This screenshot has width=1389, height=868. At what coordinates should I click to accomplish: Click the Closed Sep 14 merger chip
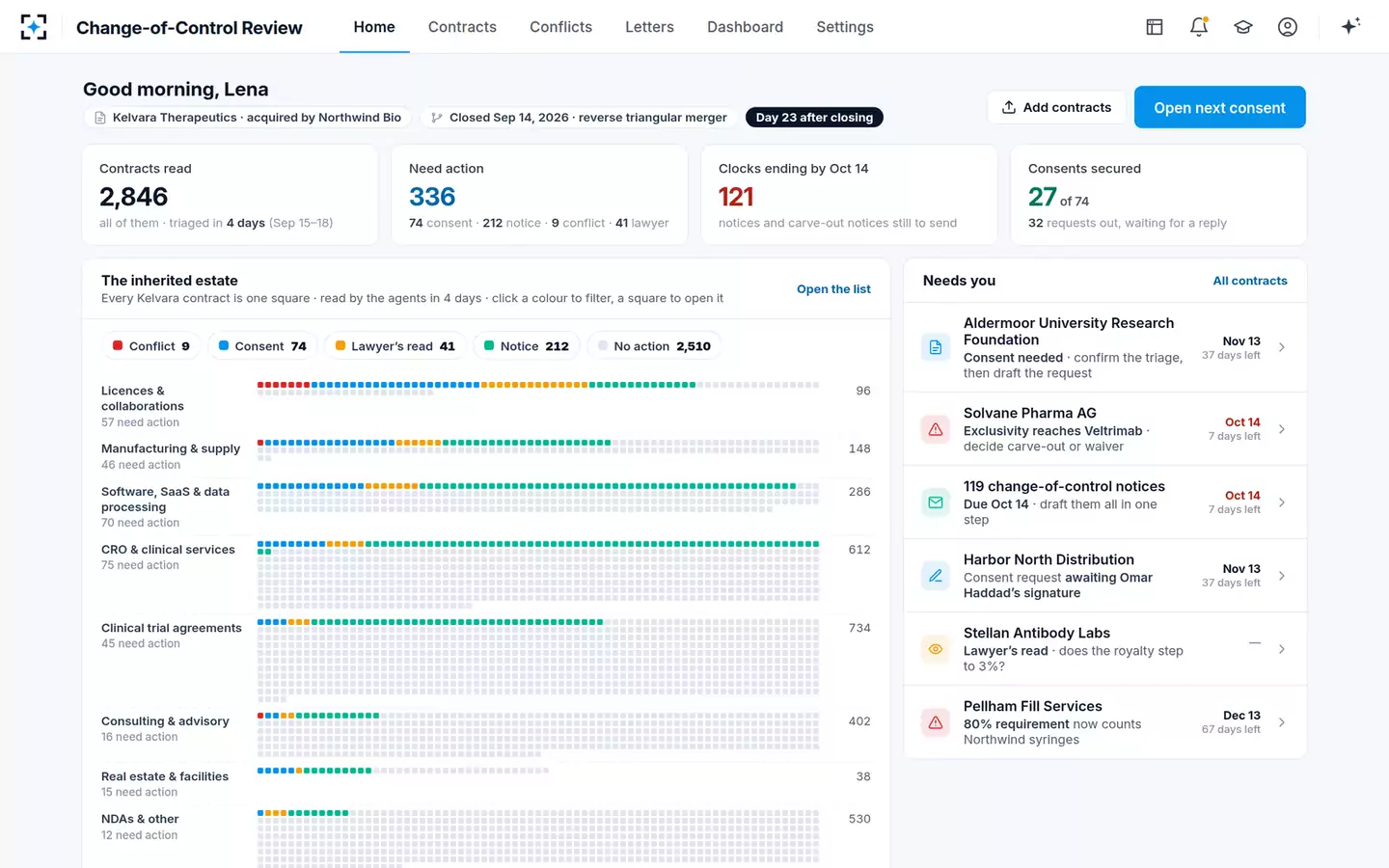point(579,118)
